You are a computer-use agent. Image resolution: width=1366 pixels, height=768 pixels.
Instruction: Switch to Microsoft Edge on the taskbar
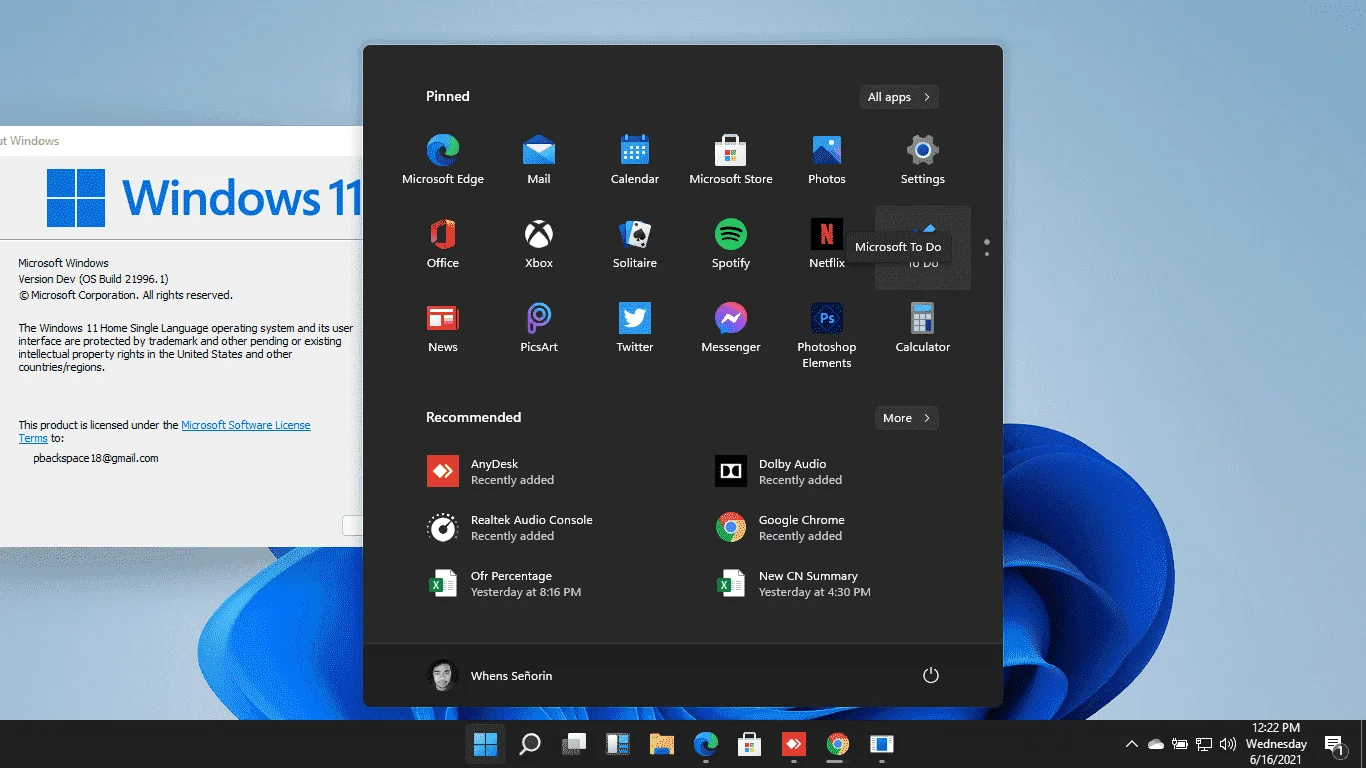tap(706, 744)
